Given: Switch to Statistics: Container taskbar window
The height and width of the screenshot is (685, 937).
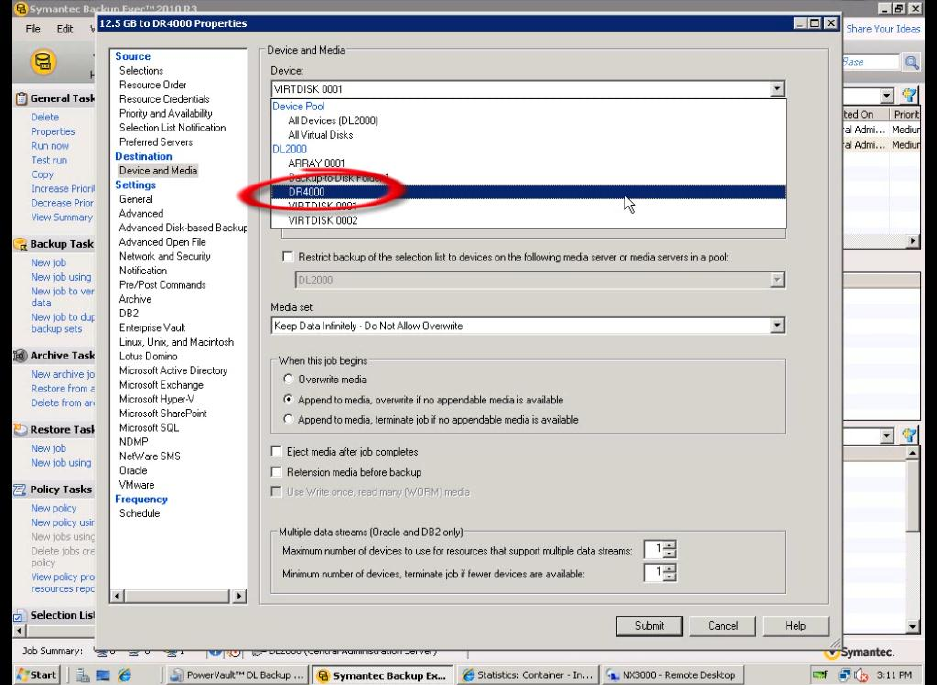Looking at the screenshot, I should pos(527,675).
